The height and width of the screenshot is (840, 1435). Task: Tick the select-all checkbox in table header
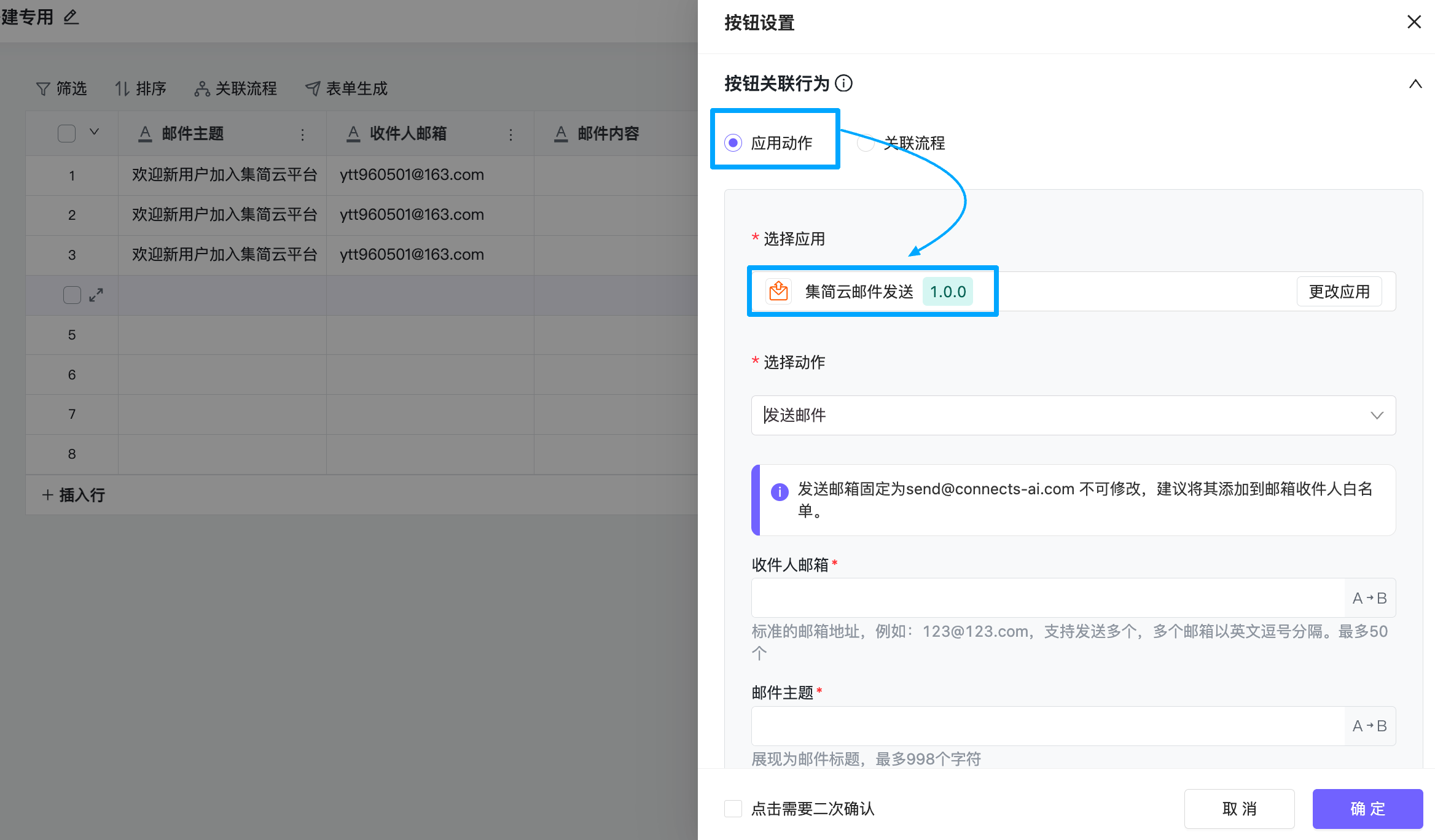coord(66,133)
